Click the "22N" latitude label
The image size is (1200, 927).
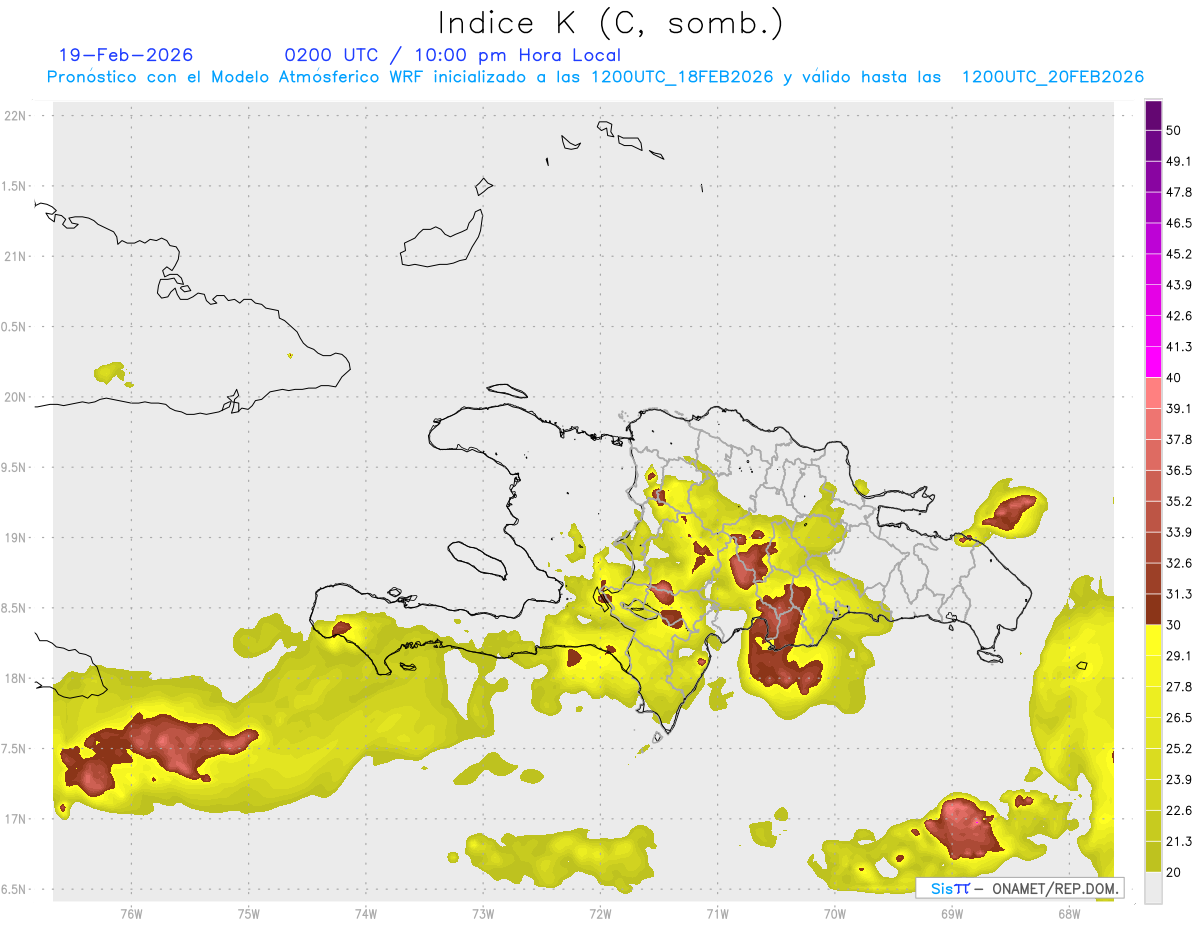pyautogui.click(x=17, y=116)
